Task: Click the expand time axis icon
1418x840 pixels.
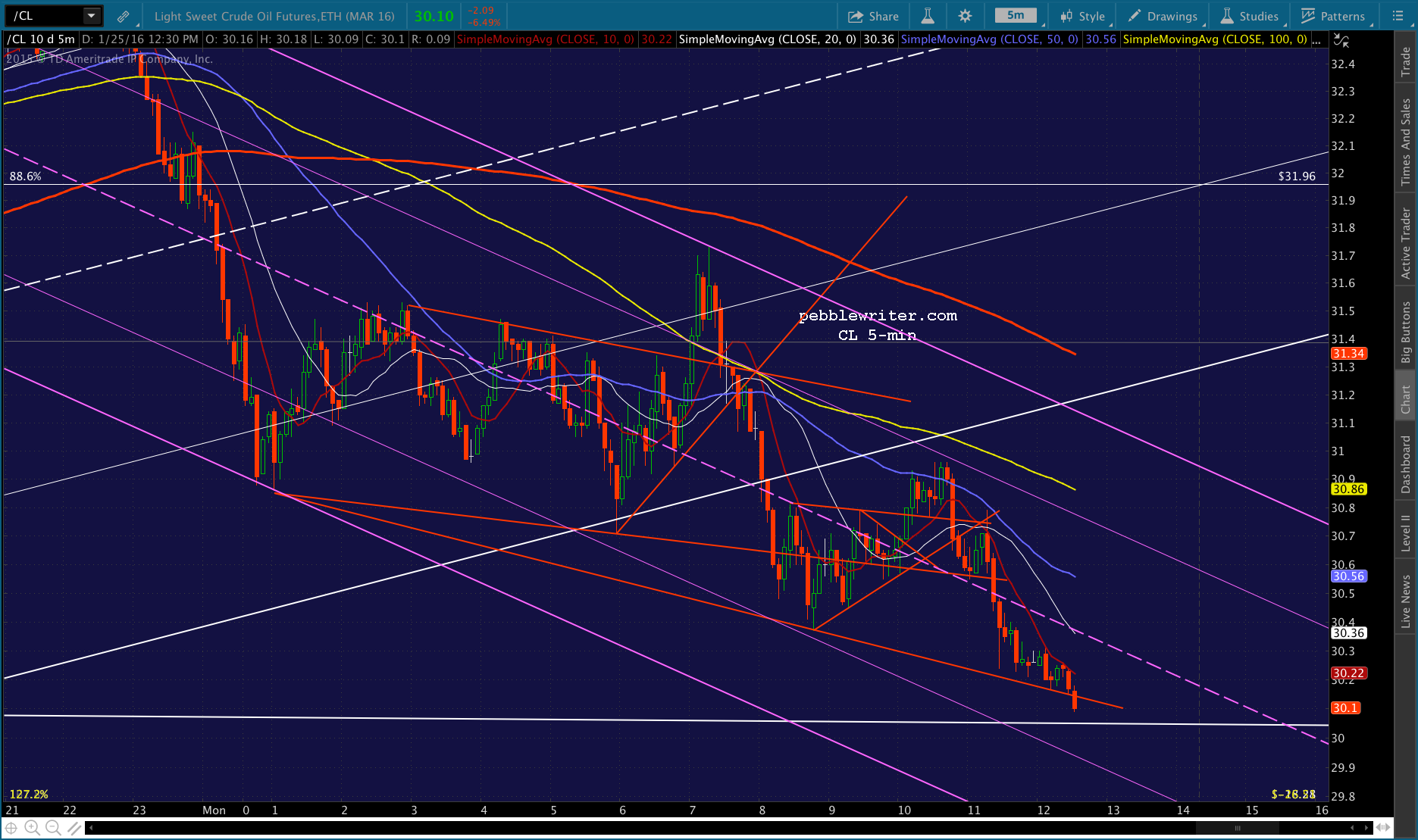Action: coord(1384,828)
